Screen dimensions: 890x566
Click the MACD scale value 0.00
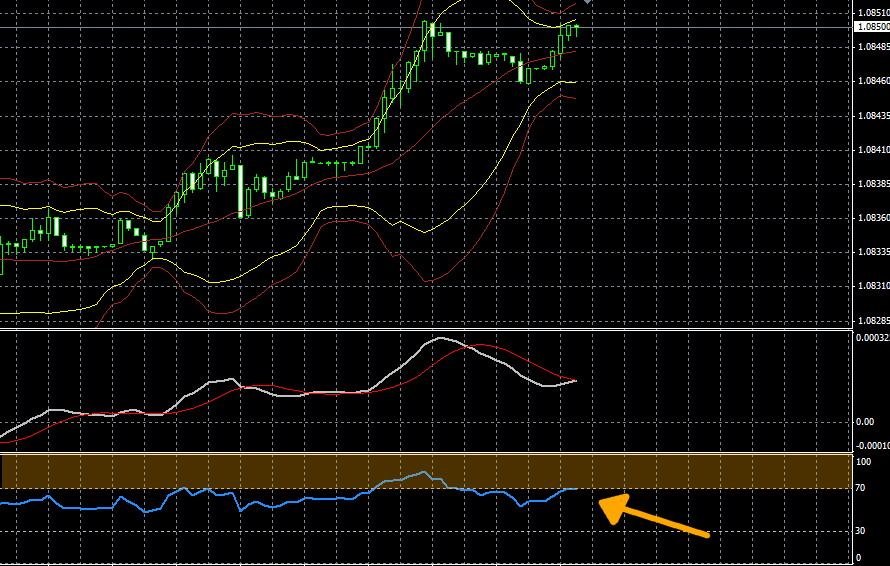[x=864, y=422]
